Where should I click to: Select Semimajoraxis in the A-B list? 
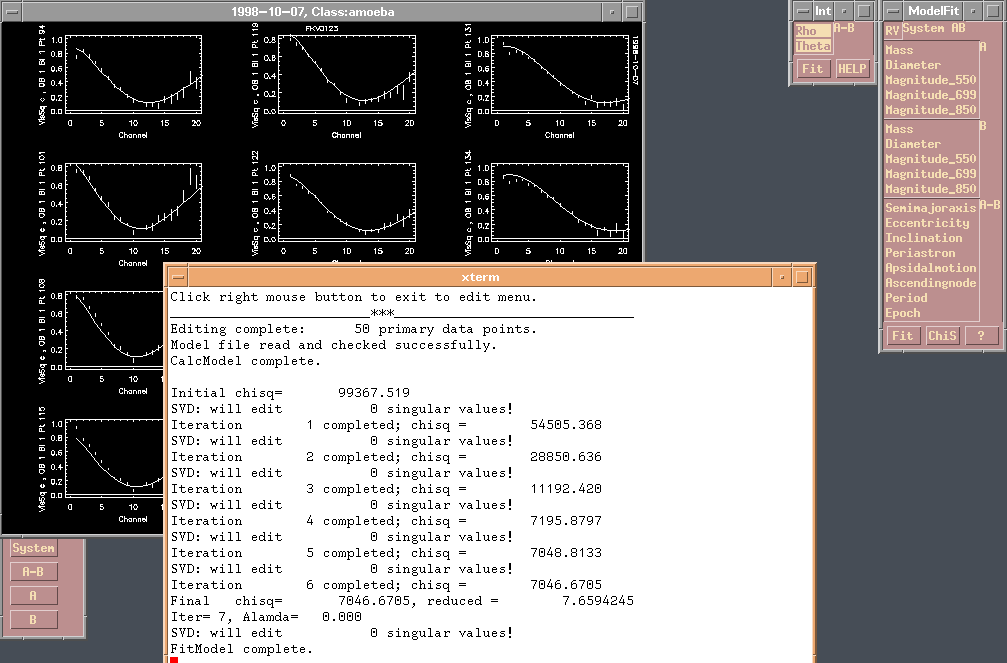click(930, 208)
